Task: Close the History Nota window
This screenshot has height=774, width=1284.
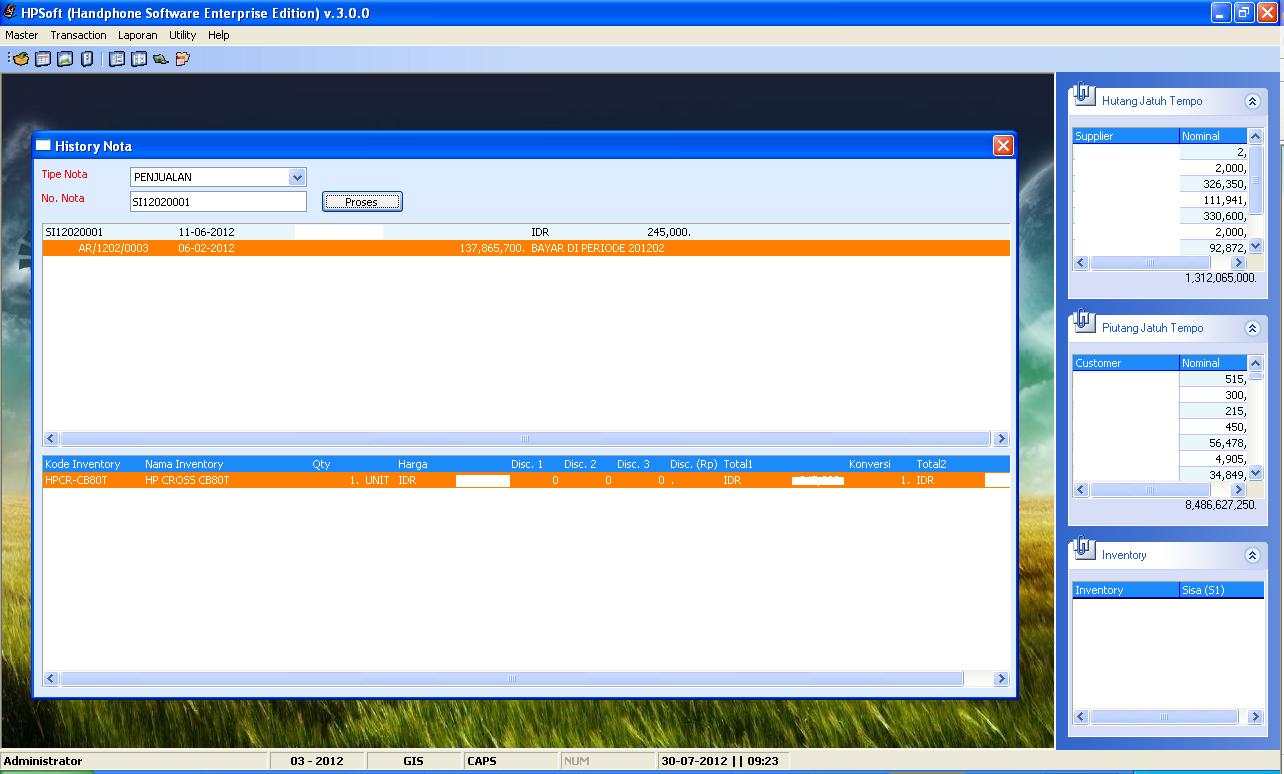Action: [x=1003, y=146]
